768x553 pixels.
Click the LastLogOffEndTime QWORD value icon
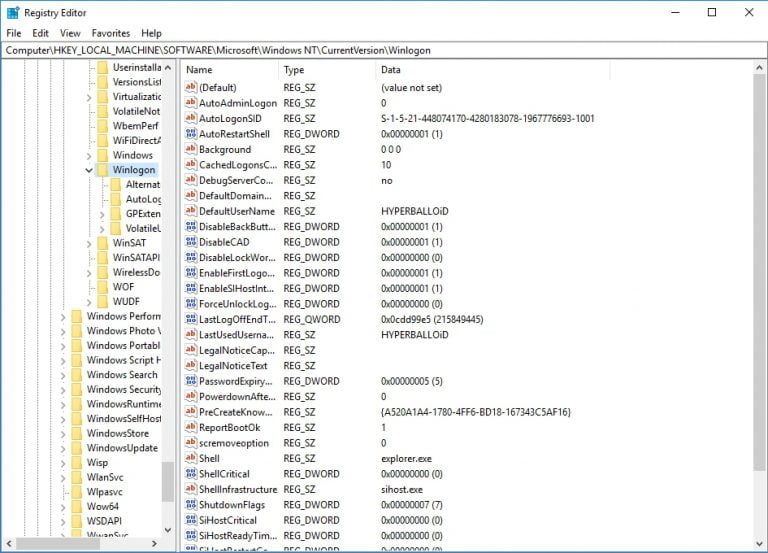(191, 320)
